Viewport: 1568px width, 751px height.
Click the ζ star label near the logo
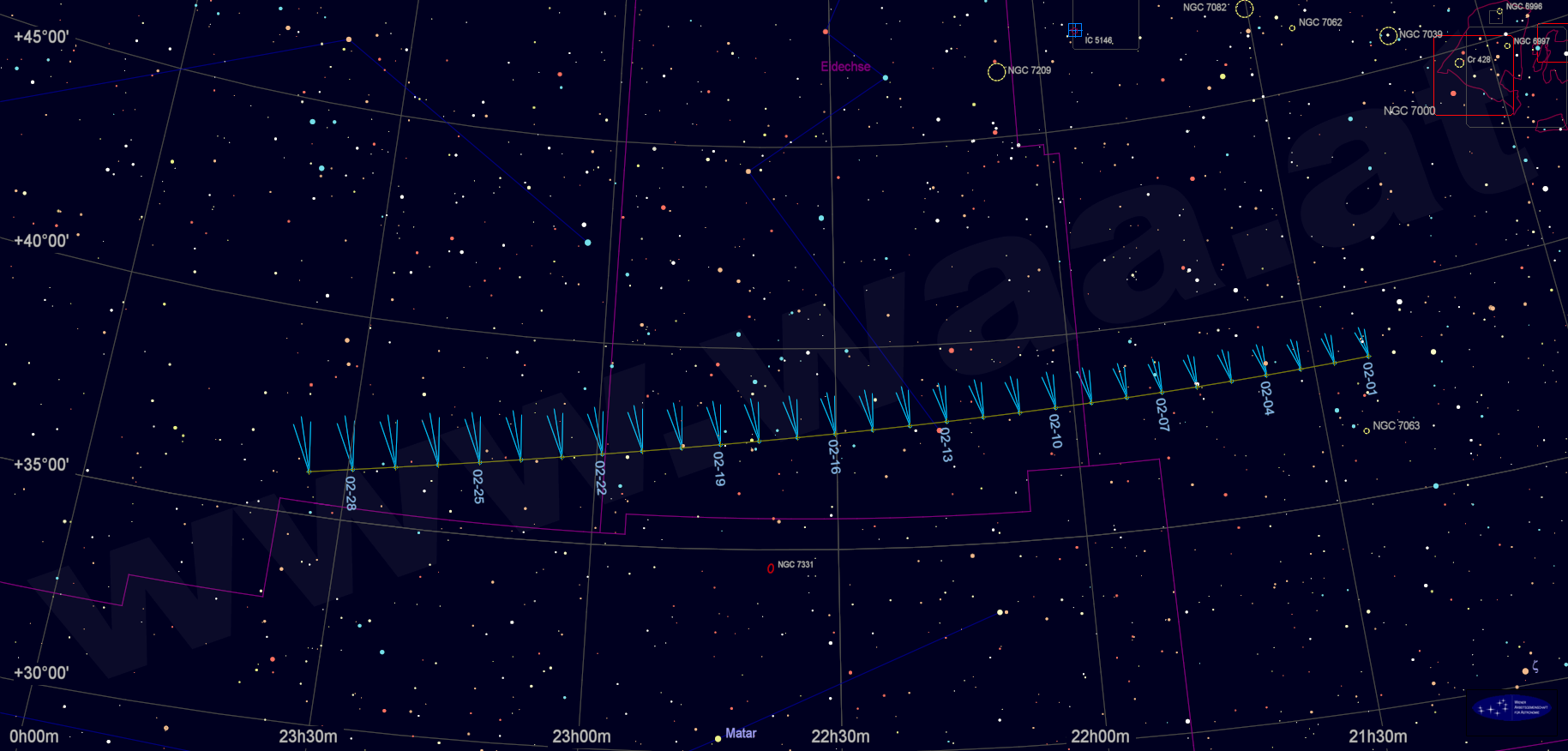(1535, 666)
